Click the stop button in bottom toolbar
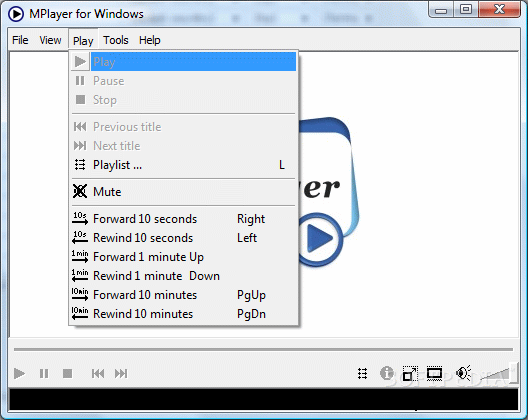This screenshot has width=528, height=420. pyautogui.click(x=67, y=374)
